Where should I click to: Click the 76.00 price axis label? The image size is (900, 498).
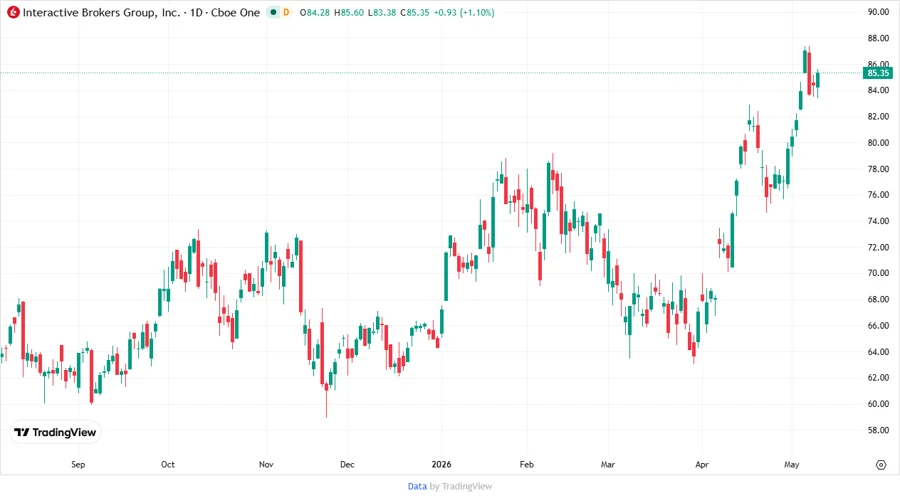click(x=878, y=194)
